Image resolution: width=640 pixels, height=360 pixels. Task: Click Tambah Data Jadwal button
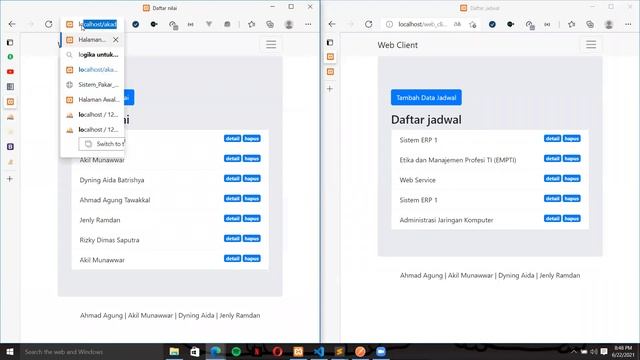click(x=426, y=98)
